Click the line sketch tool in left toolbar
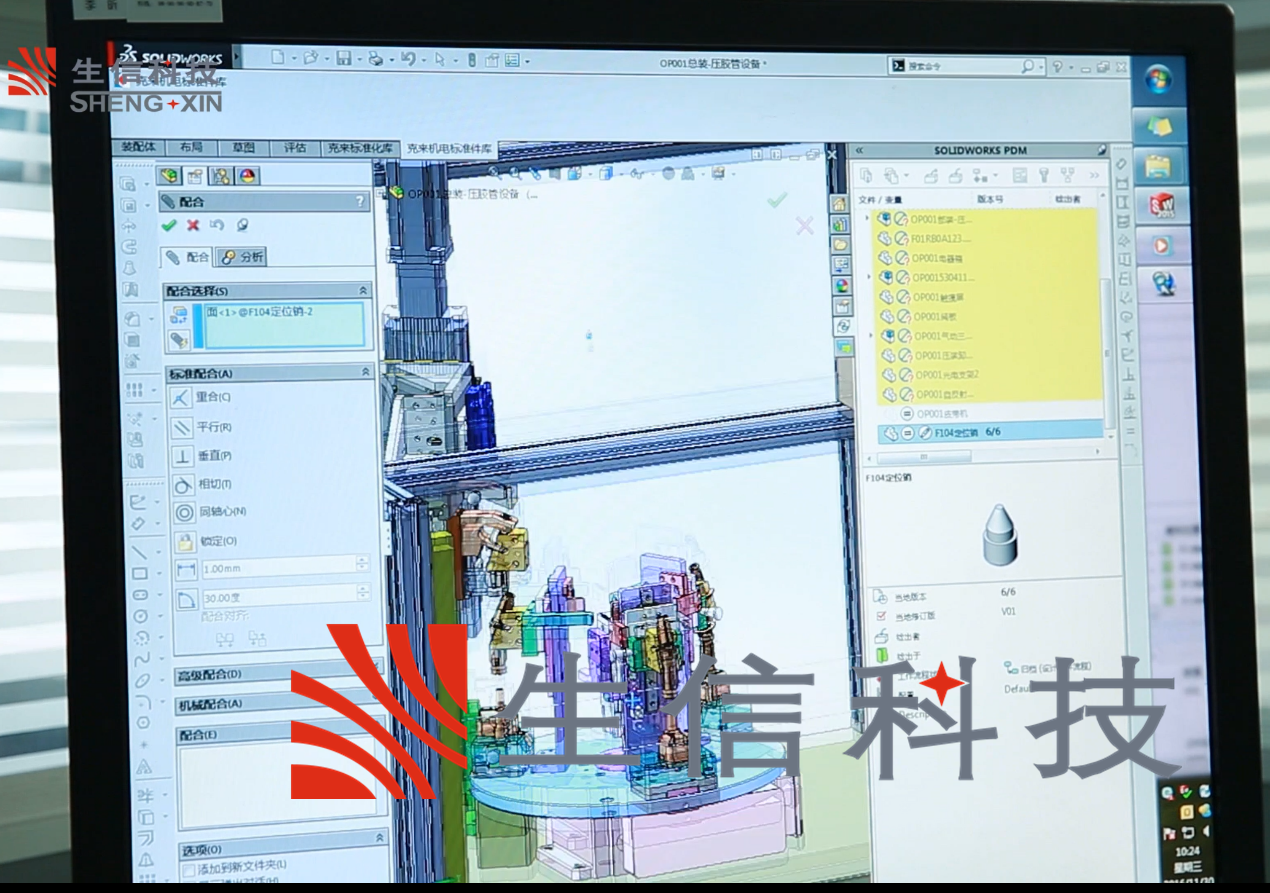This screenshot has height=893, width=1270. click(139, 551)
